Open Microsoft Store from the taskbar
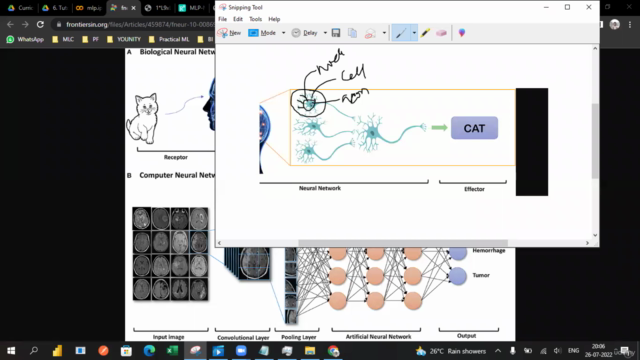640x360 pixels. pyautogui.click(x=126, y=351)
